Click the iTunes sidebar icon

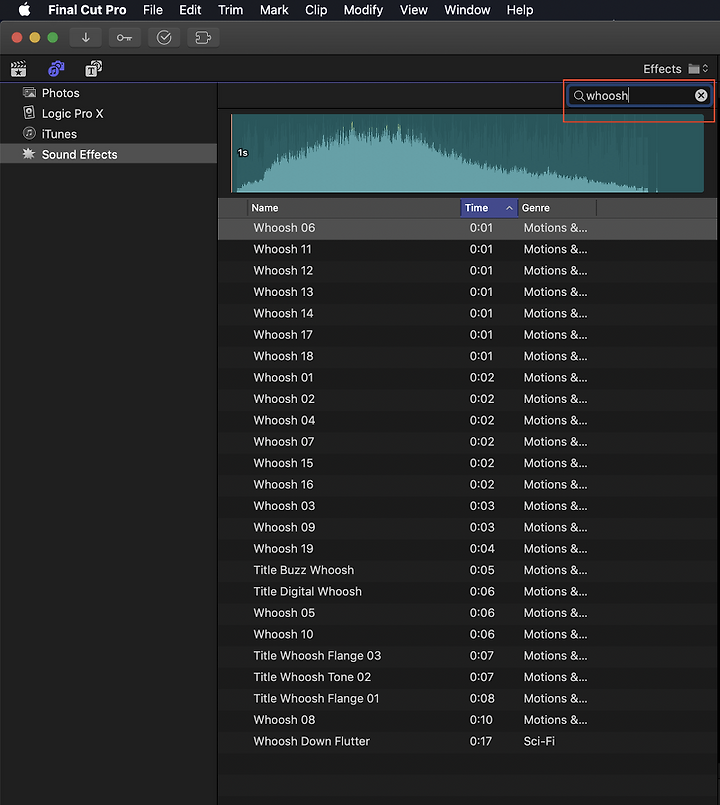pyautogui.click(x=29, y=133)
